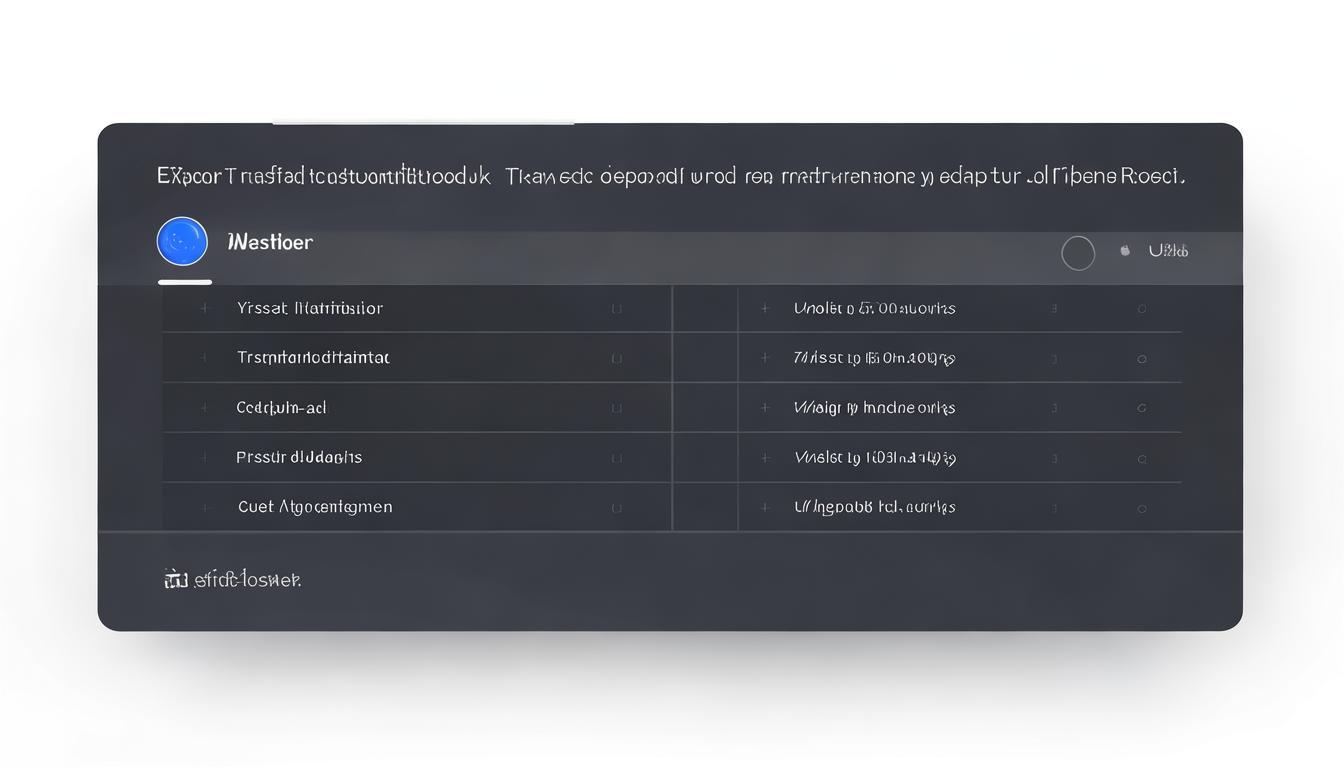This screenshot has height=768, width=1344.
Task: Open the 'Uikb' menu at top right
Action: (x=1168, y=251)
